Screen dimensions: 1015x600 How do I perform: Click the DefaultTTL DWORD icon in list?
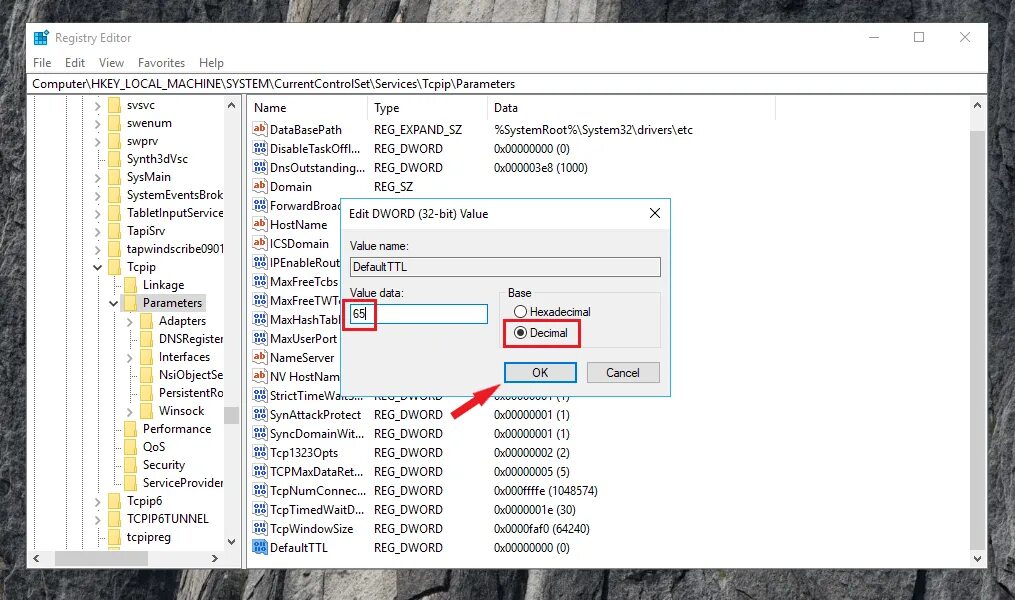point(260,548)
